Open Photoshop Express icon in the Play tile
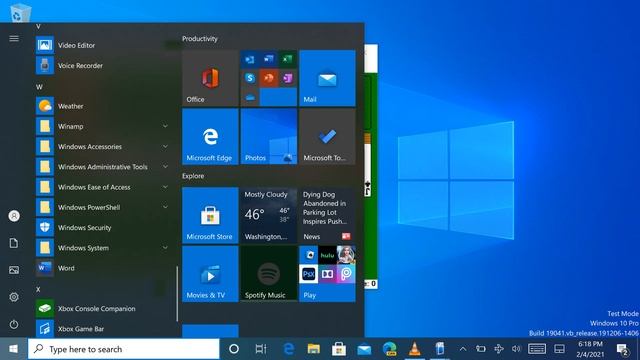 (x=309, y=274)
